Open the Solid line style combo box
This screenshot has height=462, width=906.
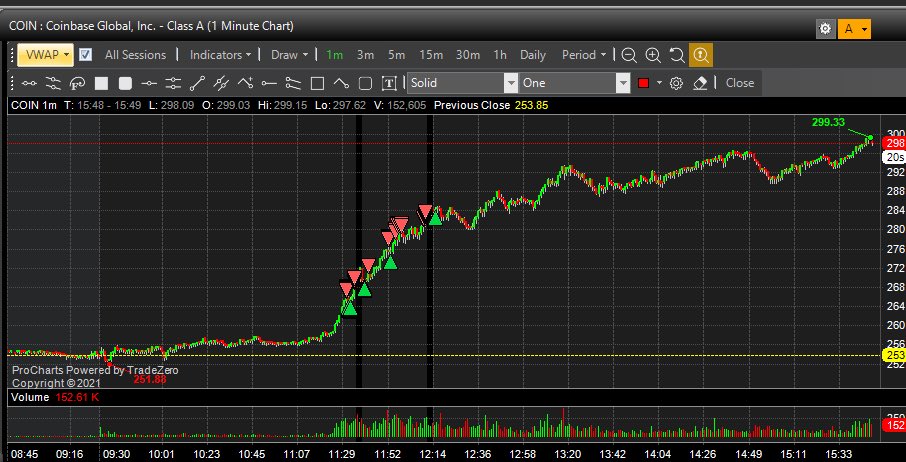tap(462, 83)
